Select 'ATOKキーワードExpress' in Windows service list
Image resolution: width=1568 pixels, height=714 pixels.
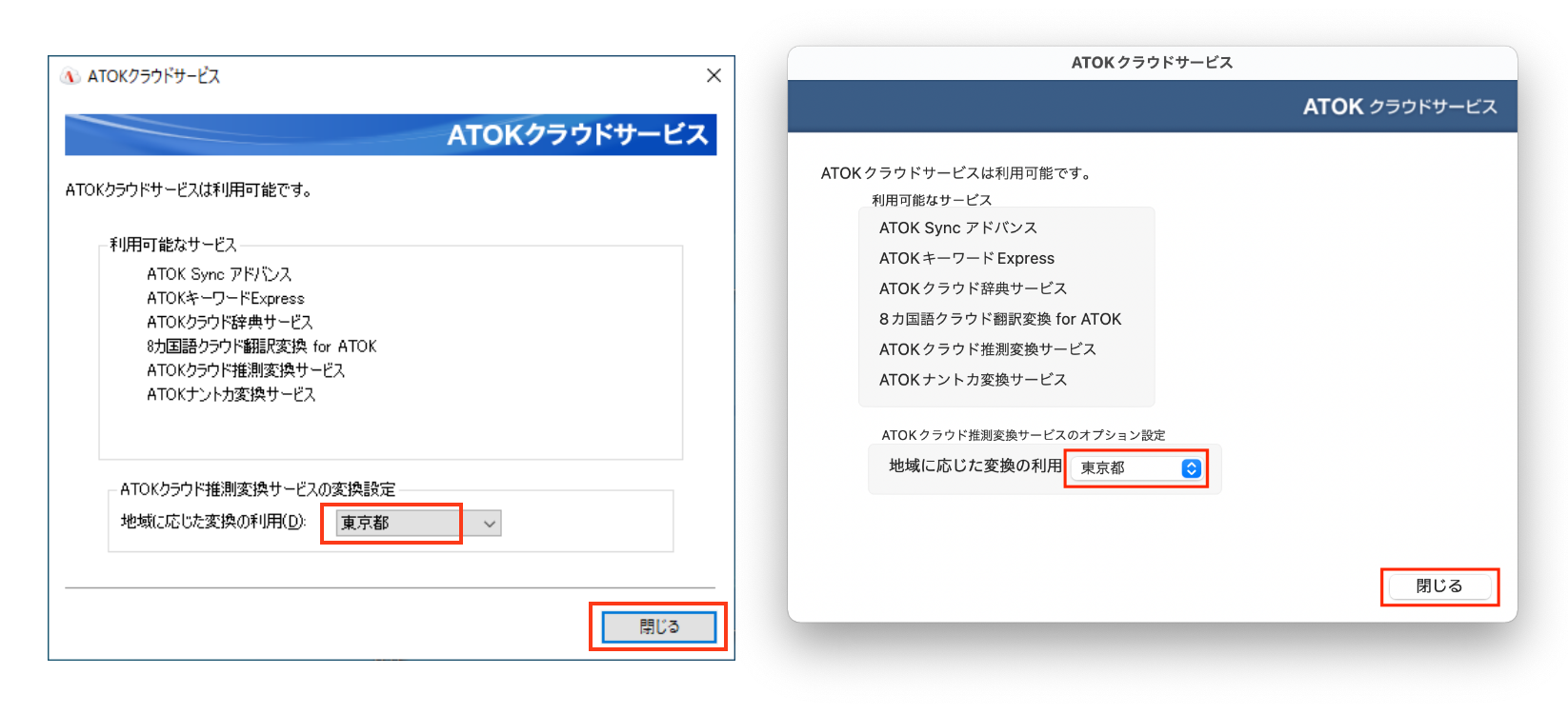click(x=226, y=298)
